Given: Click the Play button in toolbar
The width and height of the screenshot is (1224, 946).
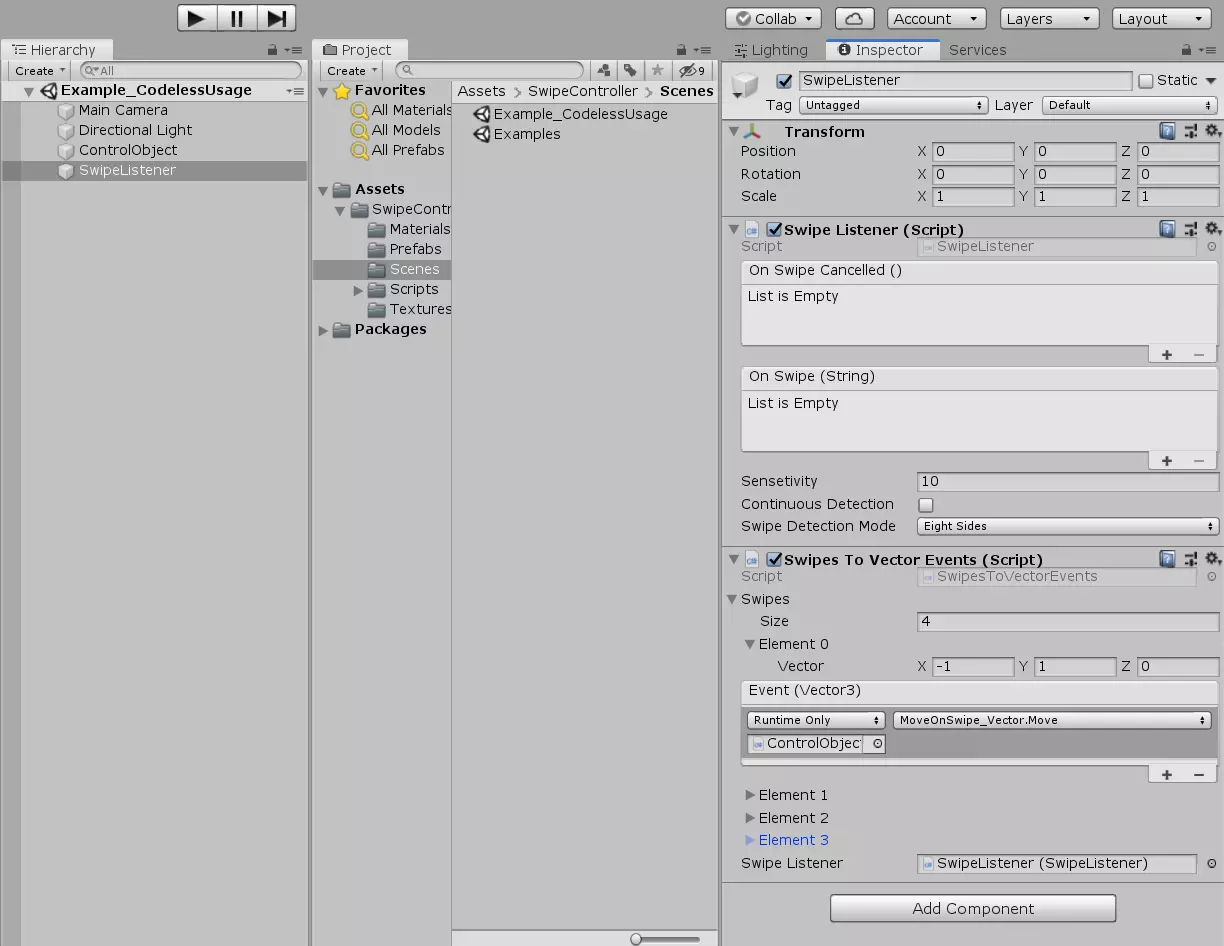Looking at the screenshot, I should [197, 18].
